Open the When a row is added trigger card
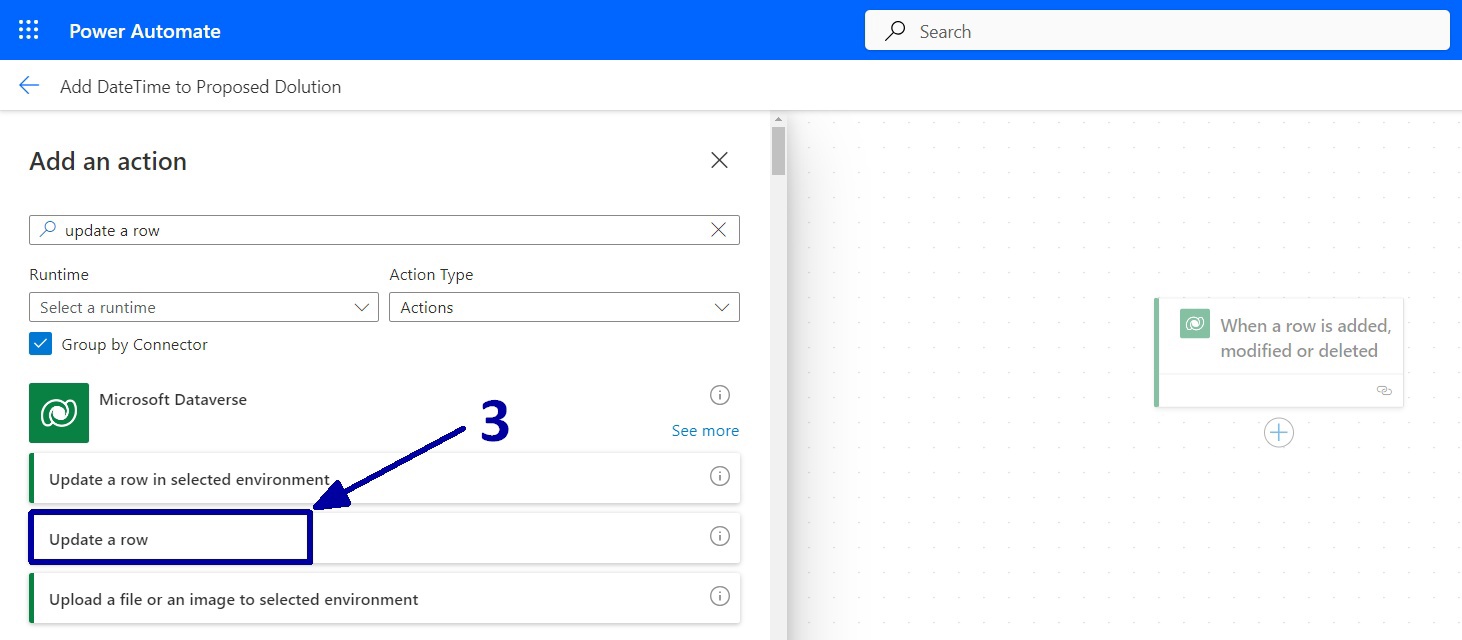The width and height of the screenshot is (1462, 640). 1279,352
